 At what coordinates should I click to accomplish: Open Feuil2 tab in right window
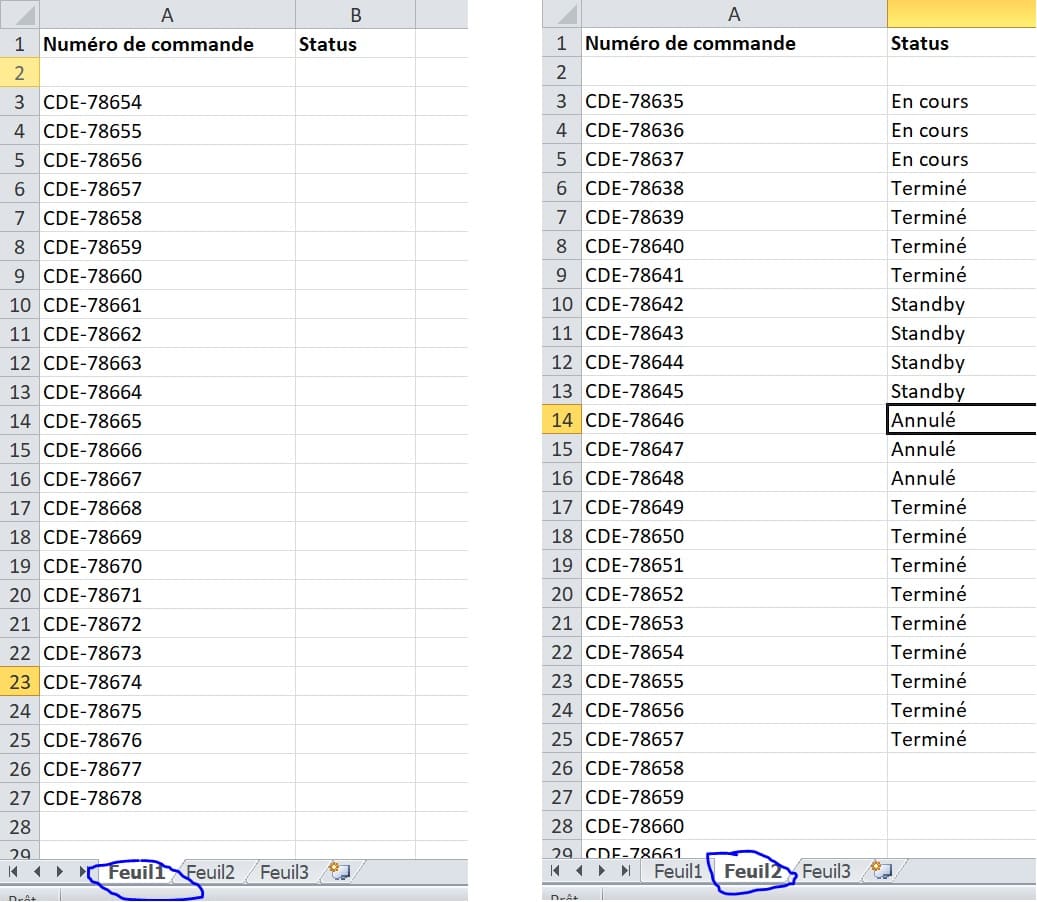[x=753, y=872]
